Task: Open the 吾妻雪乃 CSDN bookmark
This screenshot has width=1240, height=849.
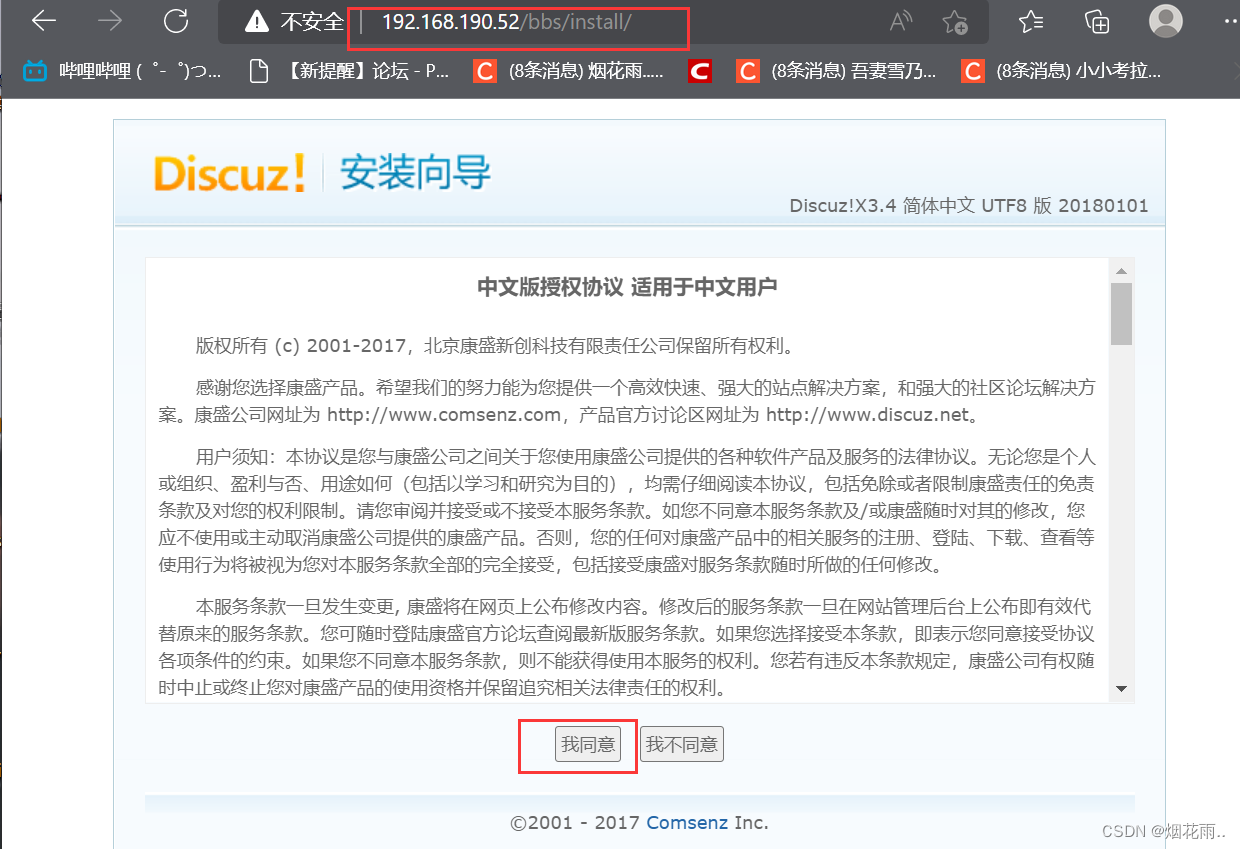Action: coord(837,71)
